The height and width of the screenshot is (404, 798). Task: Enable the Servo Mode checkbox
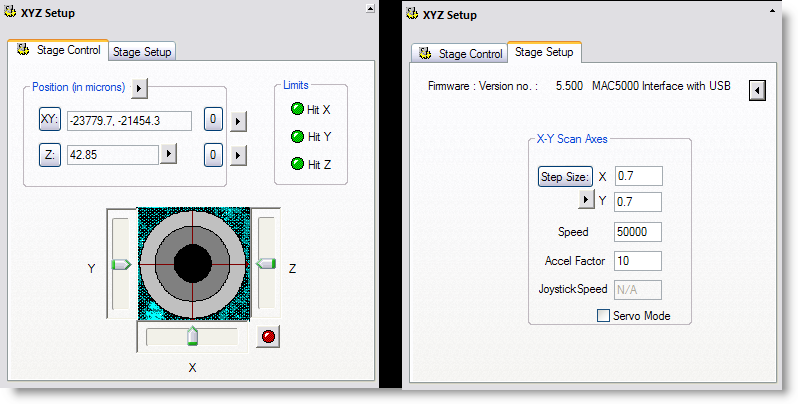click(602, 316)
